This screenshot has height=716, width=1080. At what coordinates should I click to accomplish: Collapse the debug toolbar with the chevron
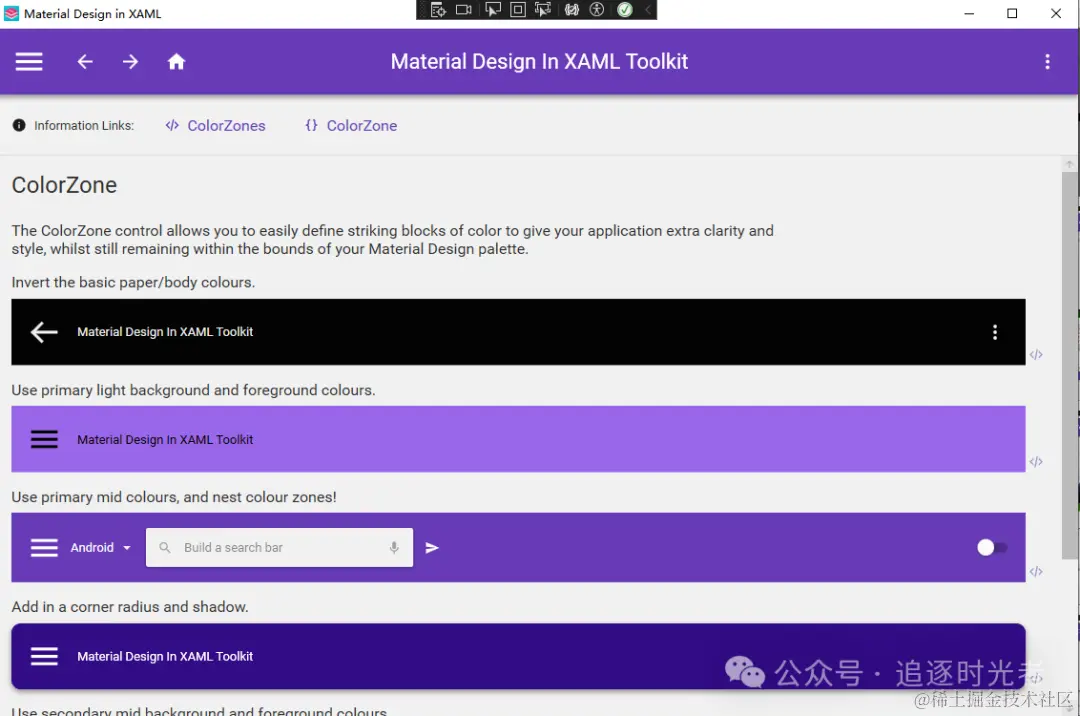click(x=647, y=10)
